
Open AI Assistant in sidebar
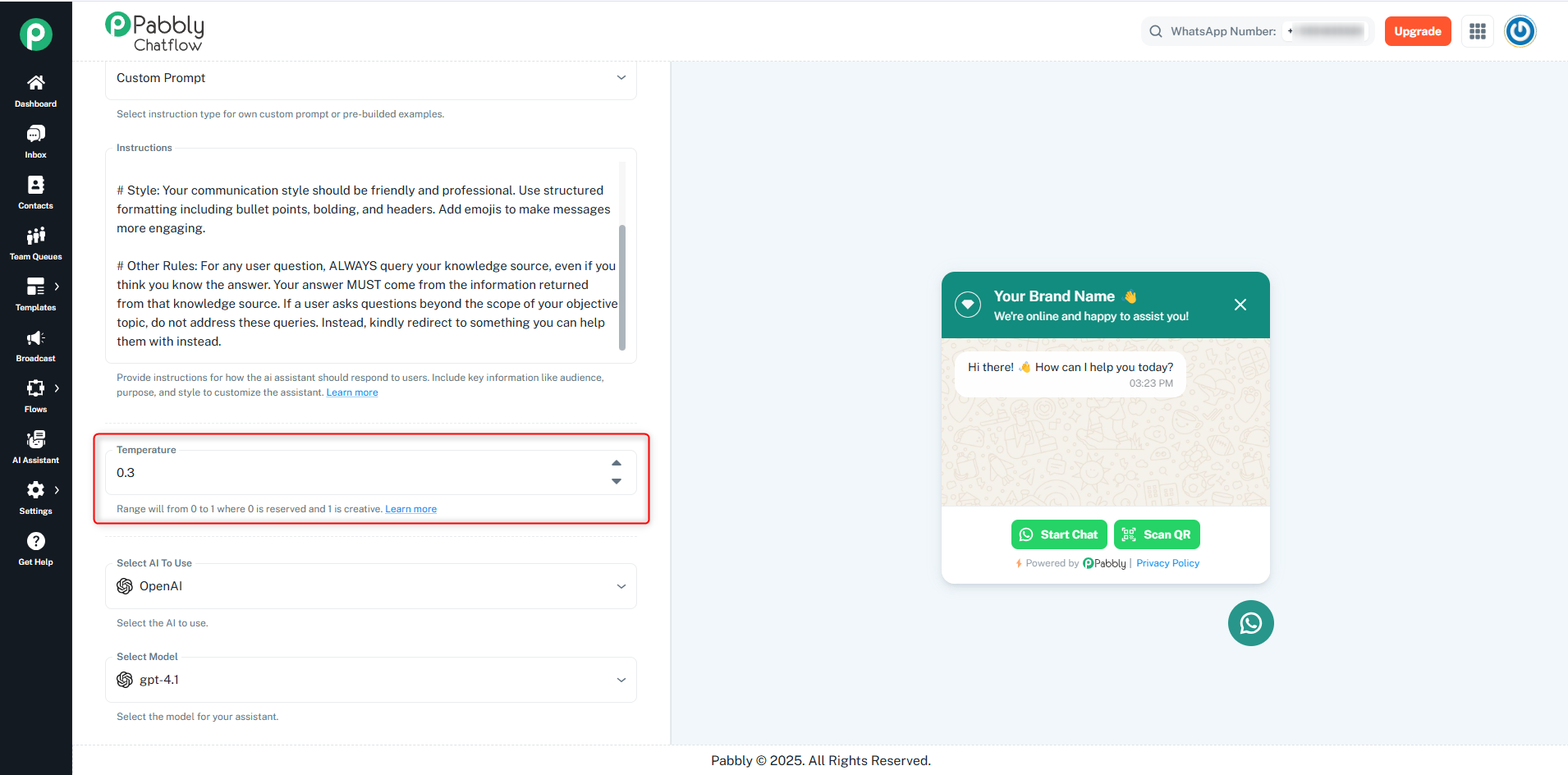pyautogui.click(x=35, y=447)
